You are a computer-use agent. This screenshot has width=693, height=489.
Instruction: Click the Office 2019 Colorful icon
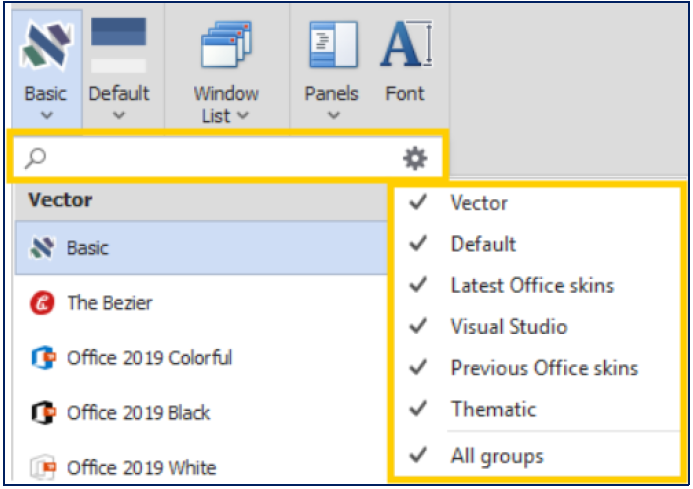tap(43, 358)
